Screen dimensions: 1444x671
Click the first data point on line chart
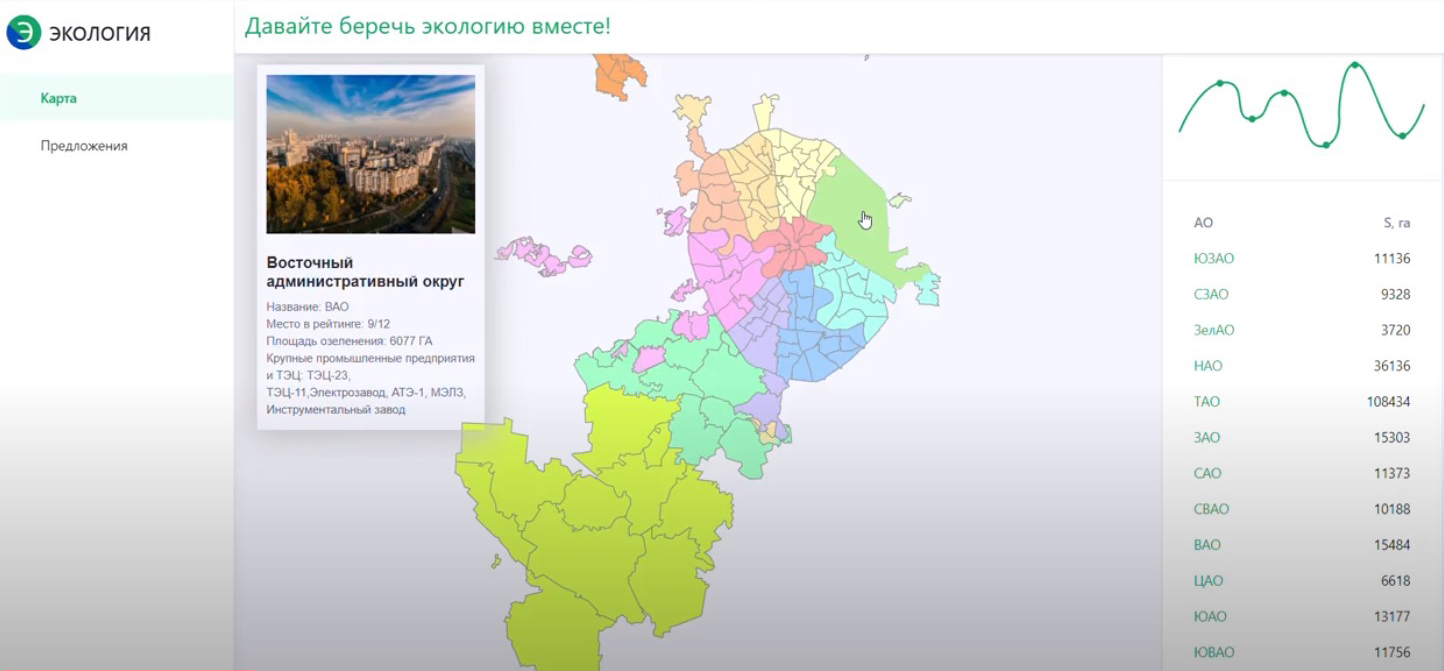point(1219,83)
